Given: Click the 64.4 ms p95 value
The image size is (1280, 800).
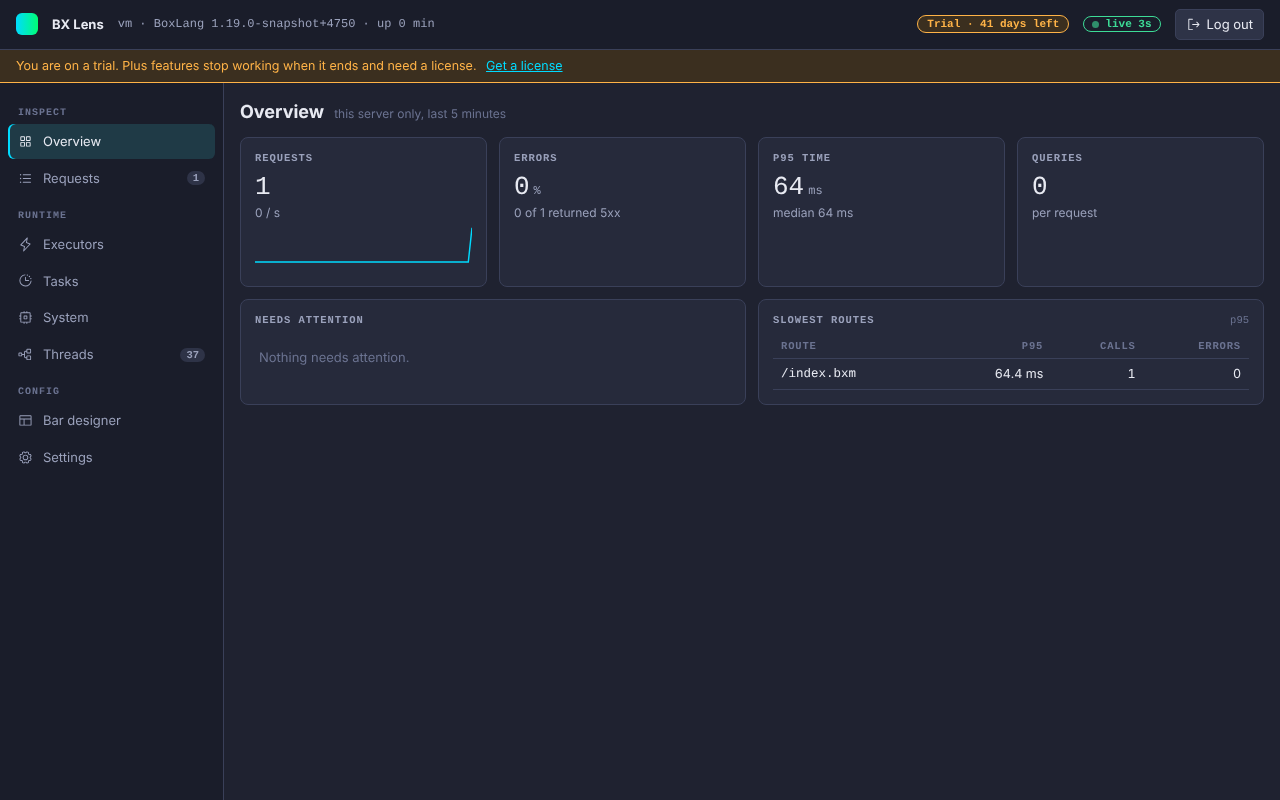Looking at the screenshot, I should pyautogui.click(x=1018, y=374).
